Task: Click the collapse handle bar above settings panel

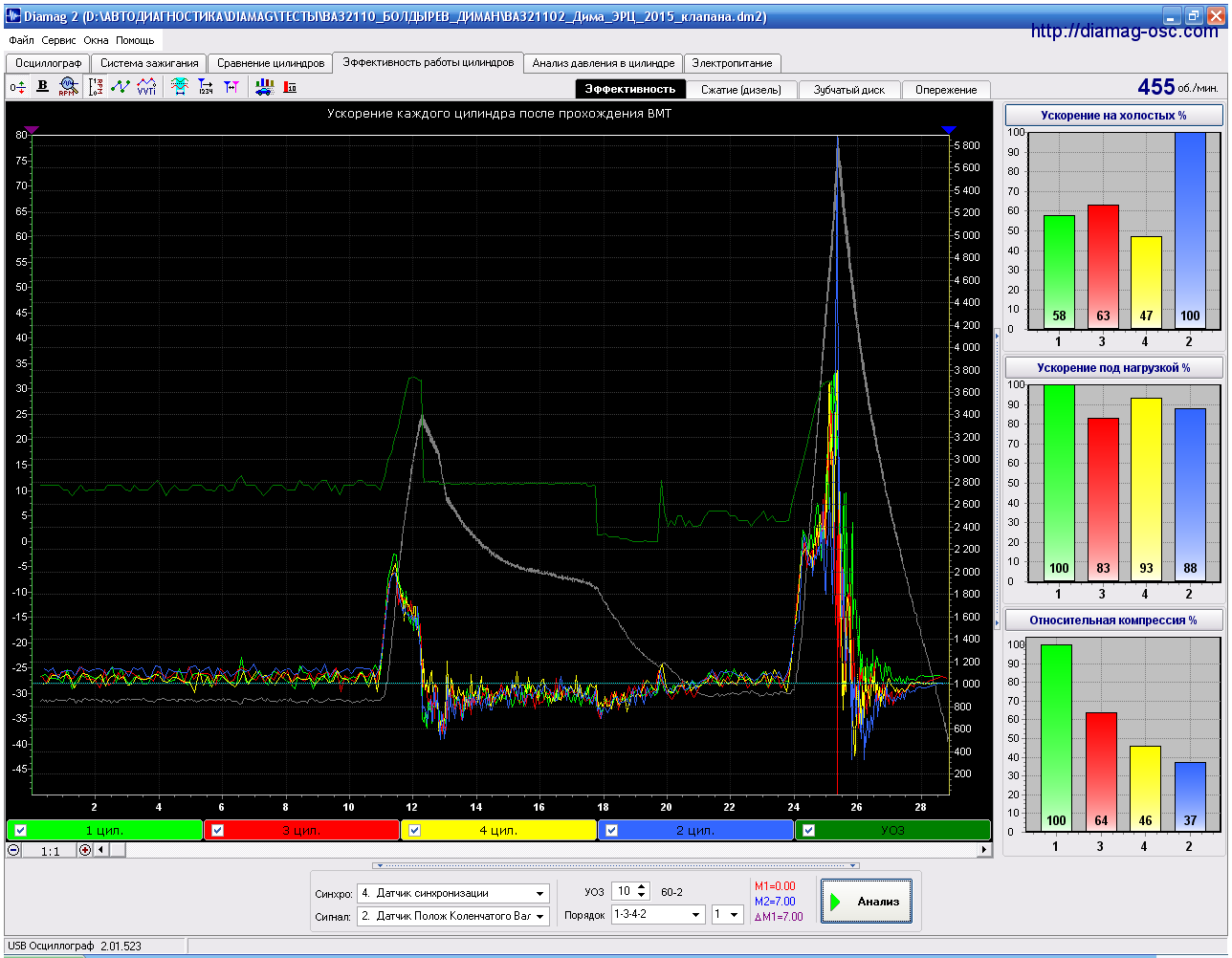Action: pos(616,865)
